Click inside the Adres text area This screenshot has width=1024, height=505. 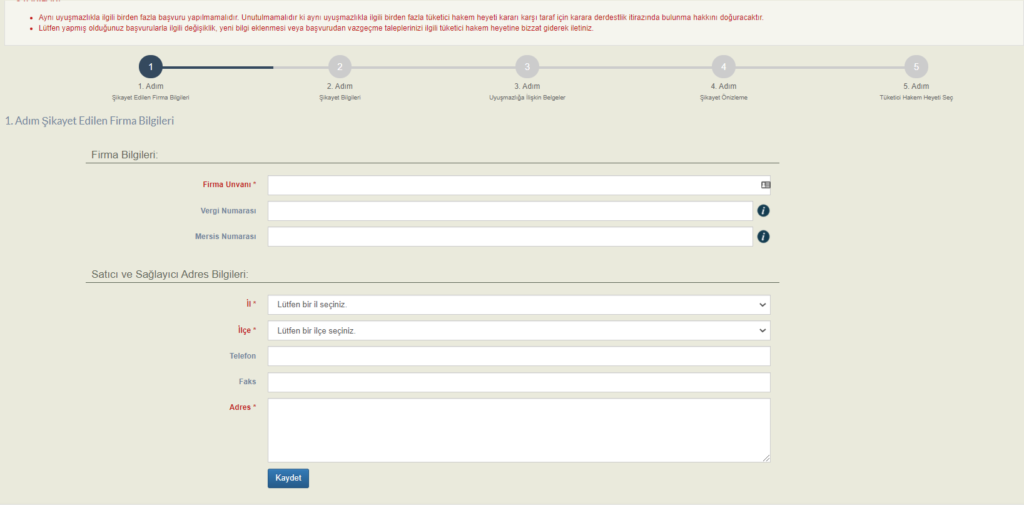518,430
